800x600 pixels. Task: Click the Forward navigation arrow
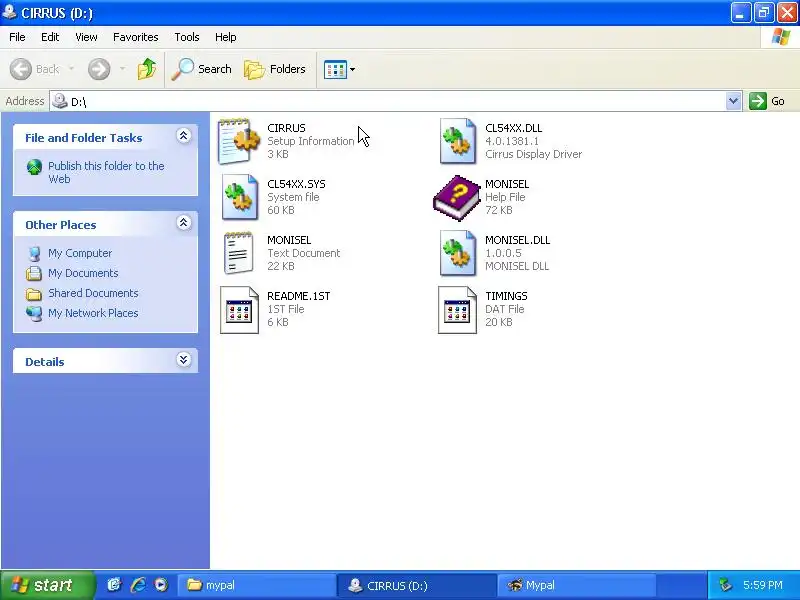point(99,69)
